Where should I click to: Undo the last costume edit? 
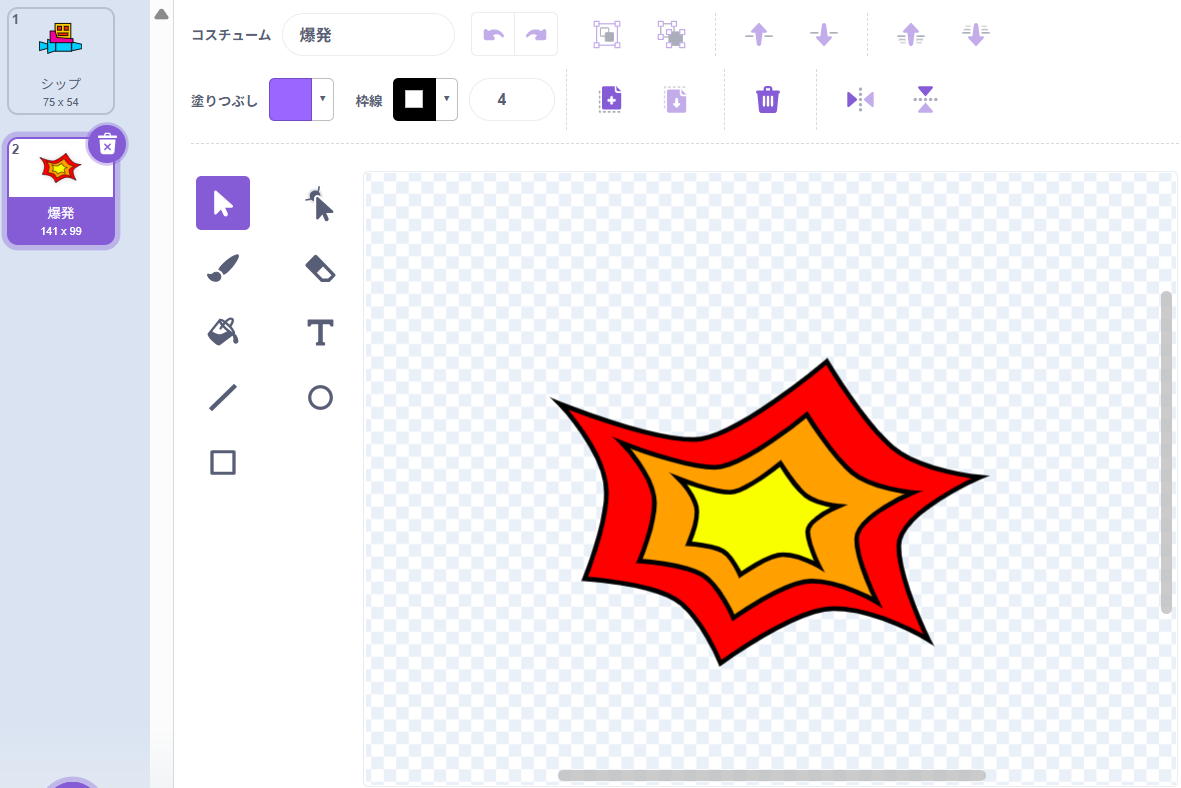pos(493,35)
